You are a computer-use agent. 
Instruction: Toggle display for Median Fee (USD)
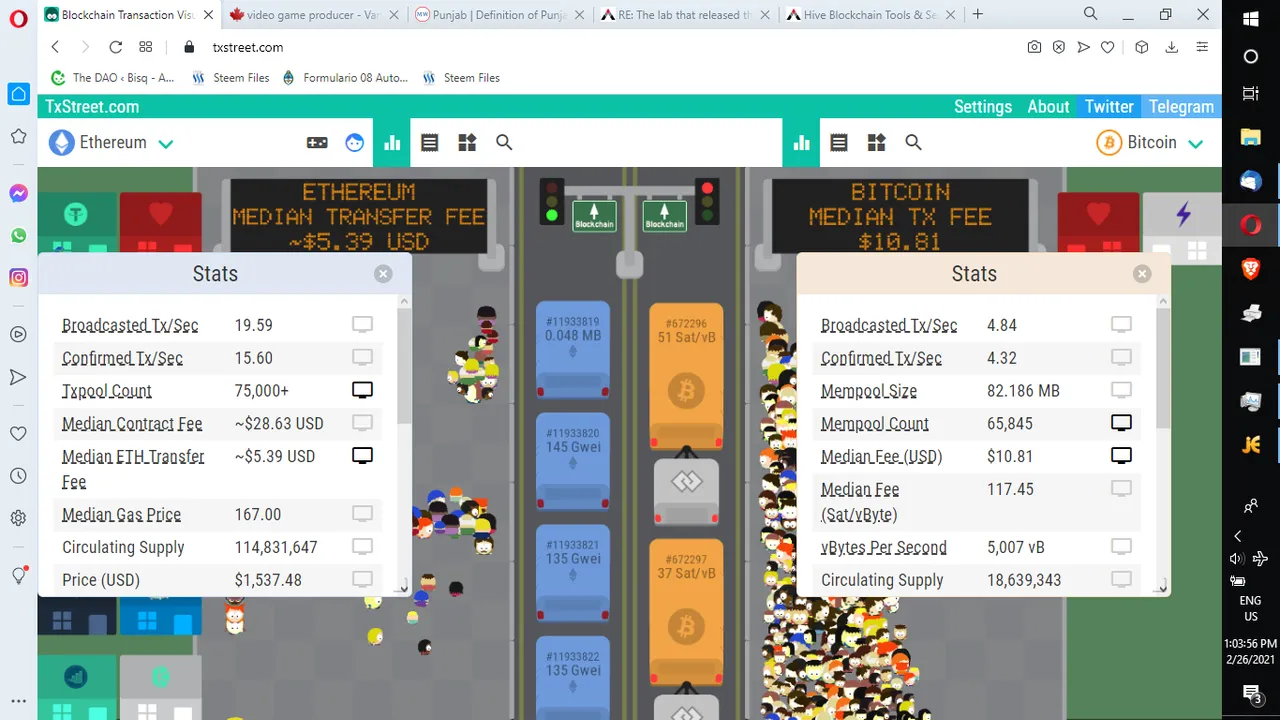pyautogui.click(x=1121, y=456)
